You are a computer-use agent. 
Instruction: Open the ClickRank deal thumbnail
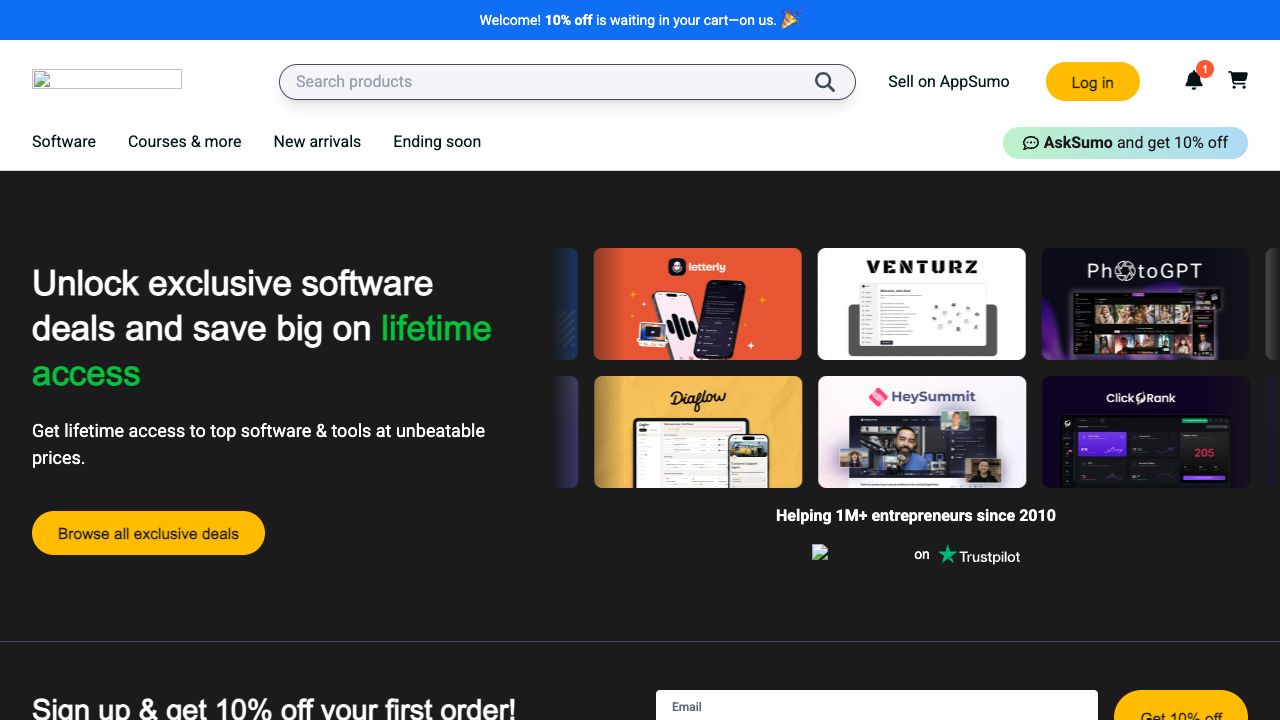(x=1145, y=432)
